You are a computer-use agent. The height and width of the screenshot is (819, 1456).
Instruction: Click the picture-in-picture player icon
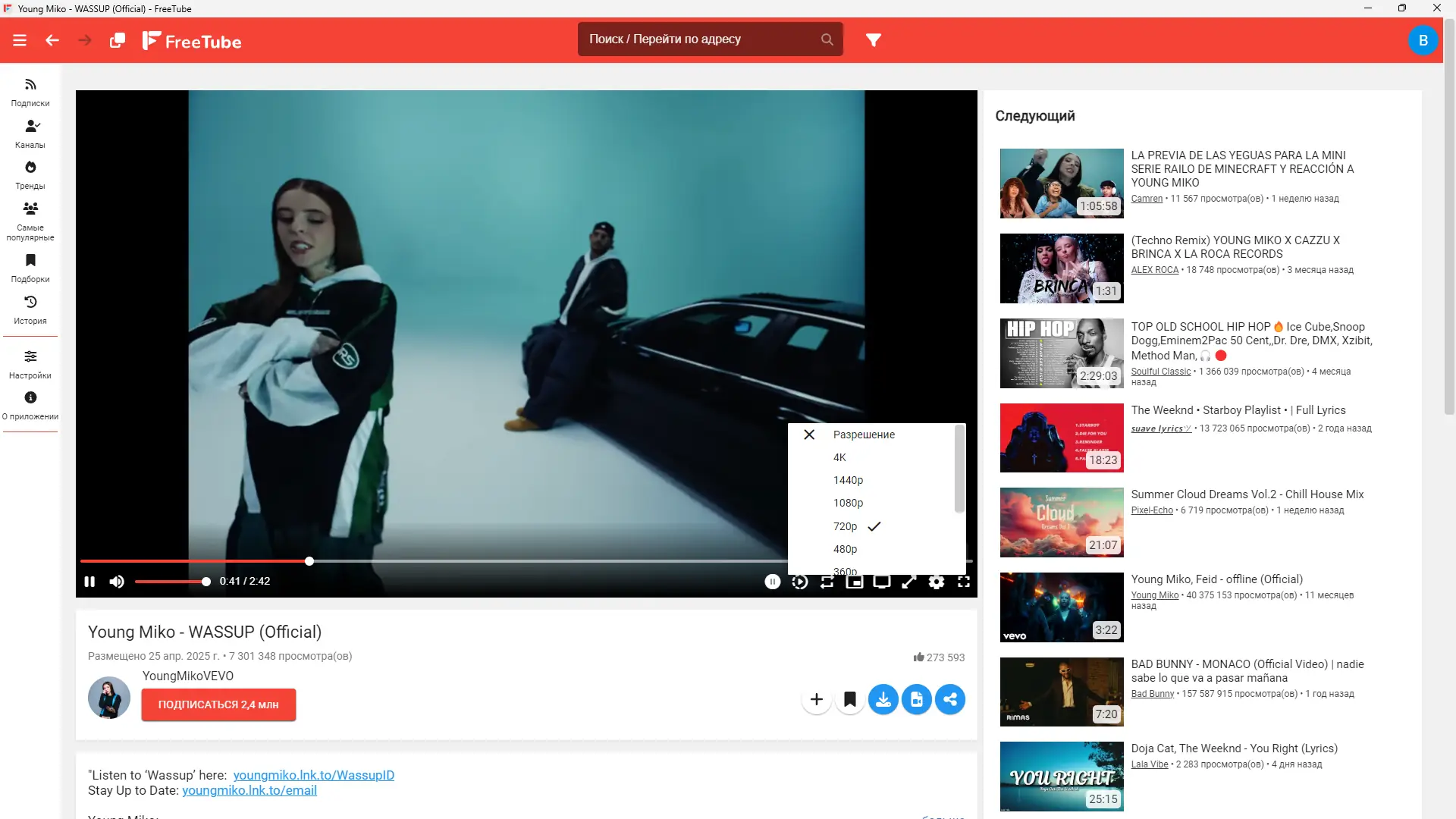click(855, 582)
